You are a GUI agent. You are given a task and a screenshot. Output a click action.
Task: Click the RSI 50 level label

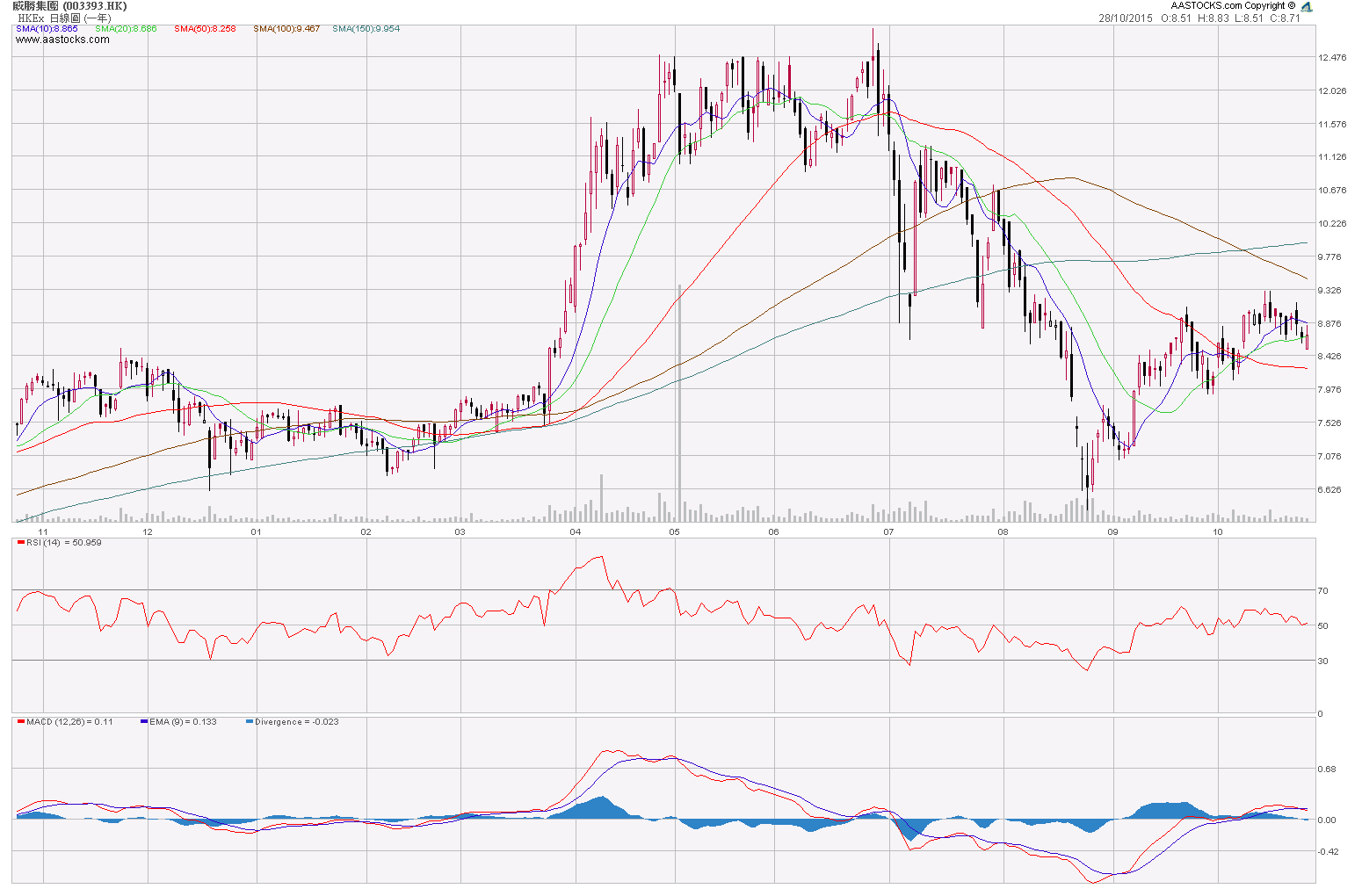[x=1323, y=626]
